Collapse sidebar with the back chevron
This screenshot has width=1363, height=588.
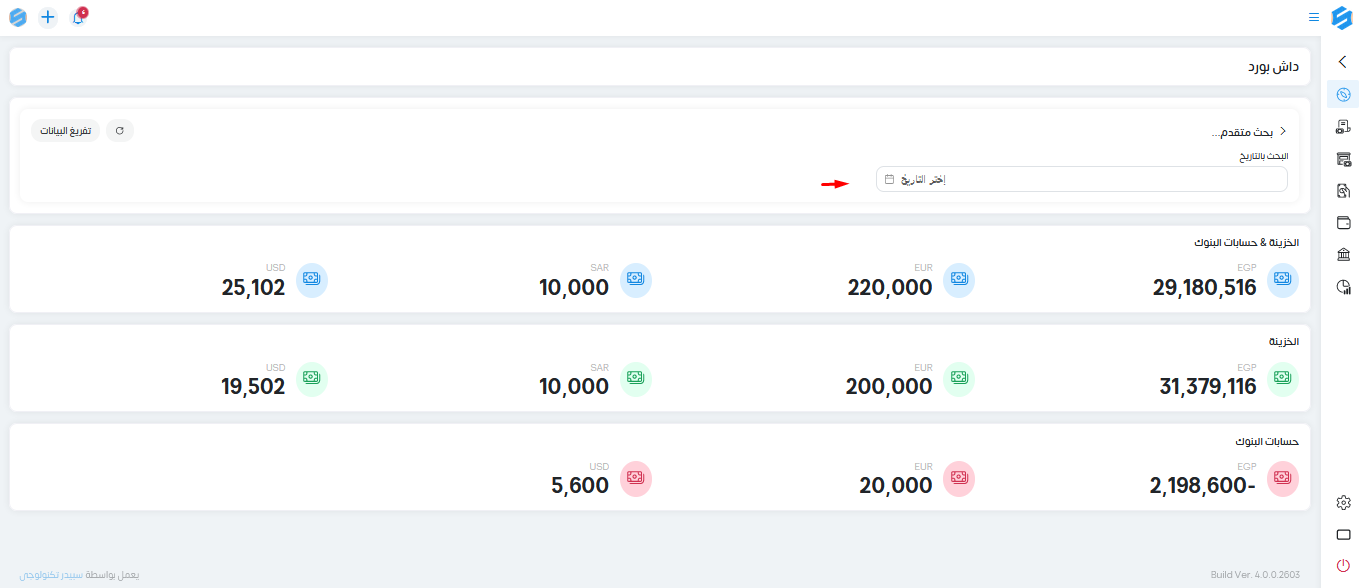pyautogui.click(x=1343, y=62)
